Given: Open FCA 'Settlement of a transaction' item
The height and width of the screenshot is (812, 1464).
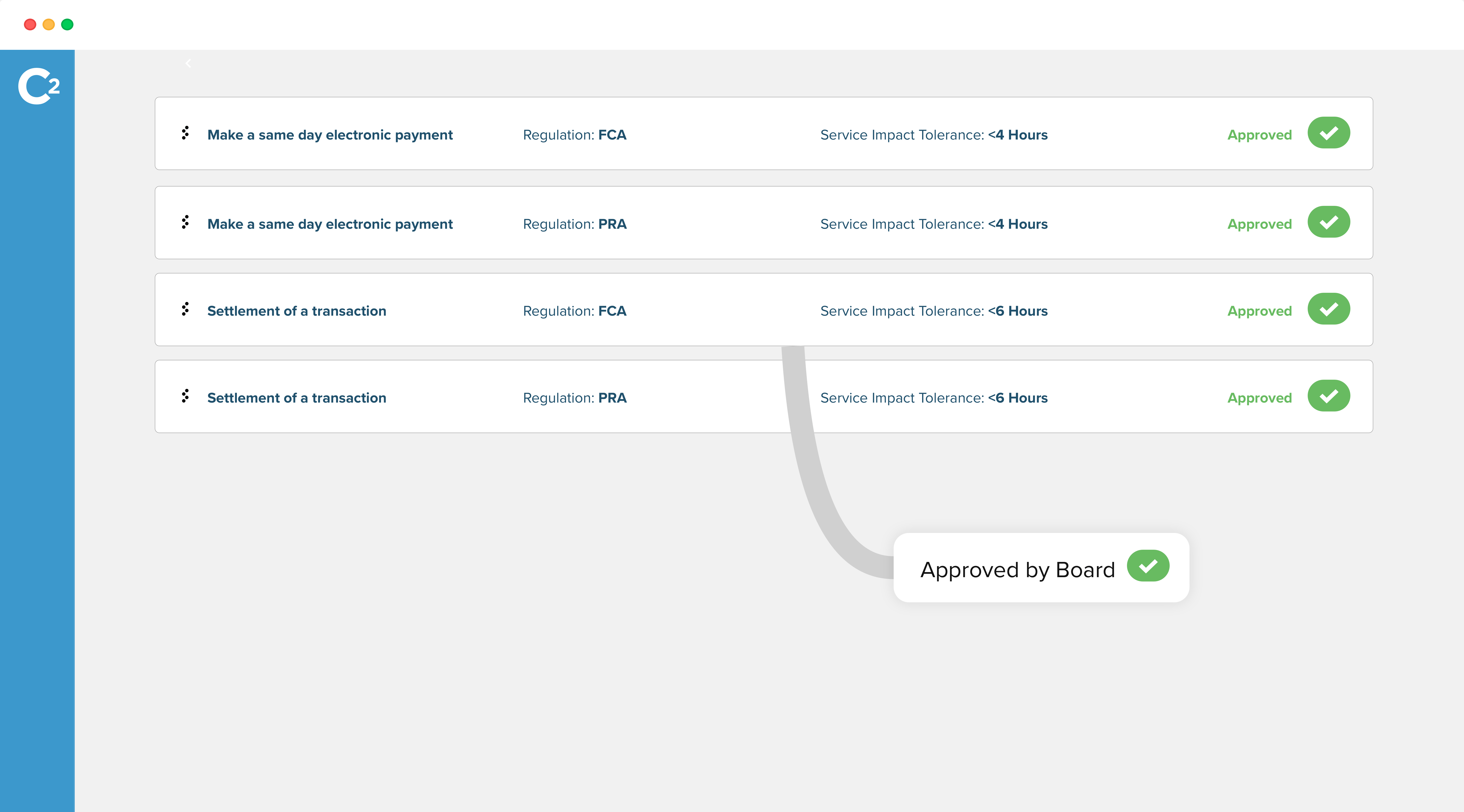Looking at the screenshot, I should point(297,311).
